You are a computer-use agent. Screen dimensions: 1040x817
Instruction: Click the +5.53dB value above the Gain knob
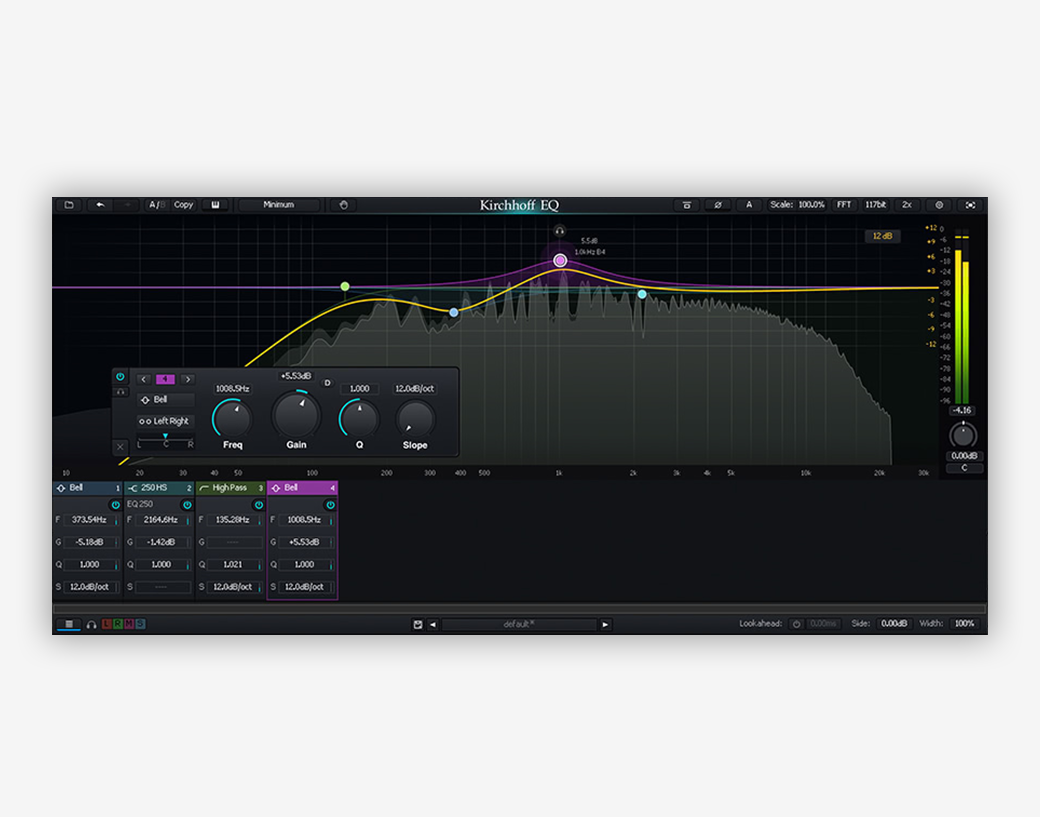[x=296, y=376]
